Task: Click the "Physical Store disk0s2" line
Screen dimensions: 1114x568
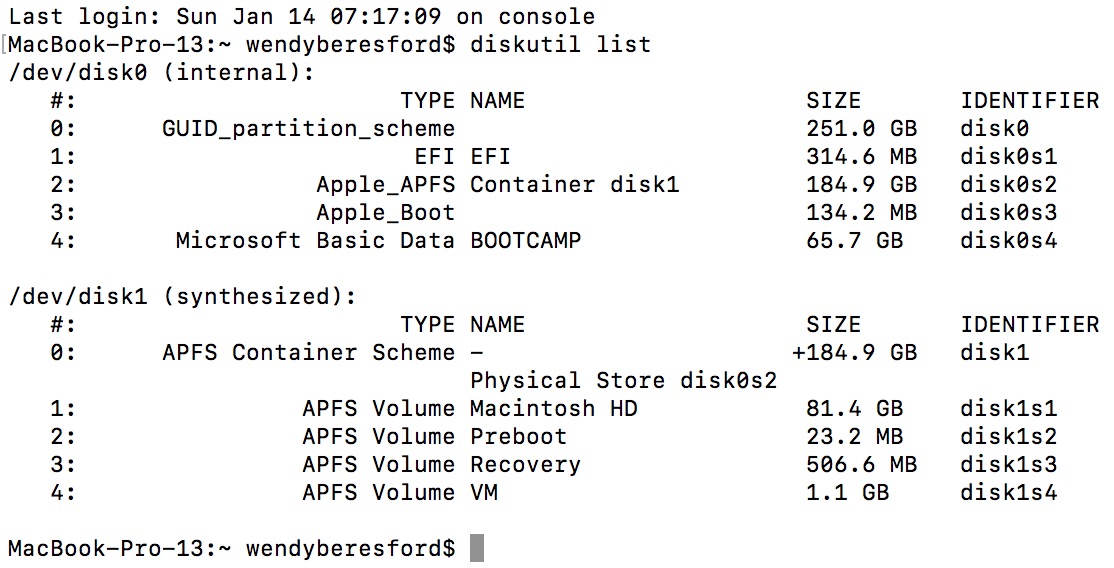Action: coord(624,380)
